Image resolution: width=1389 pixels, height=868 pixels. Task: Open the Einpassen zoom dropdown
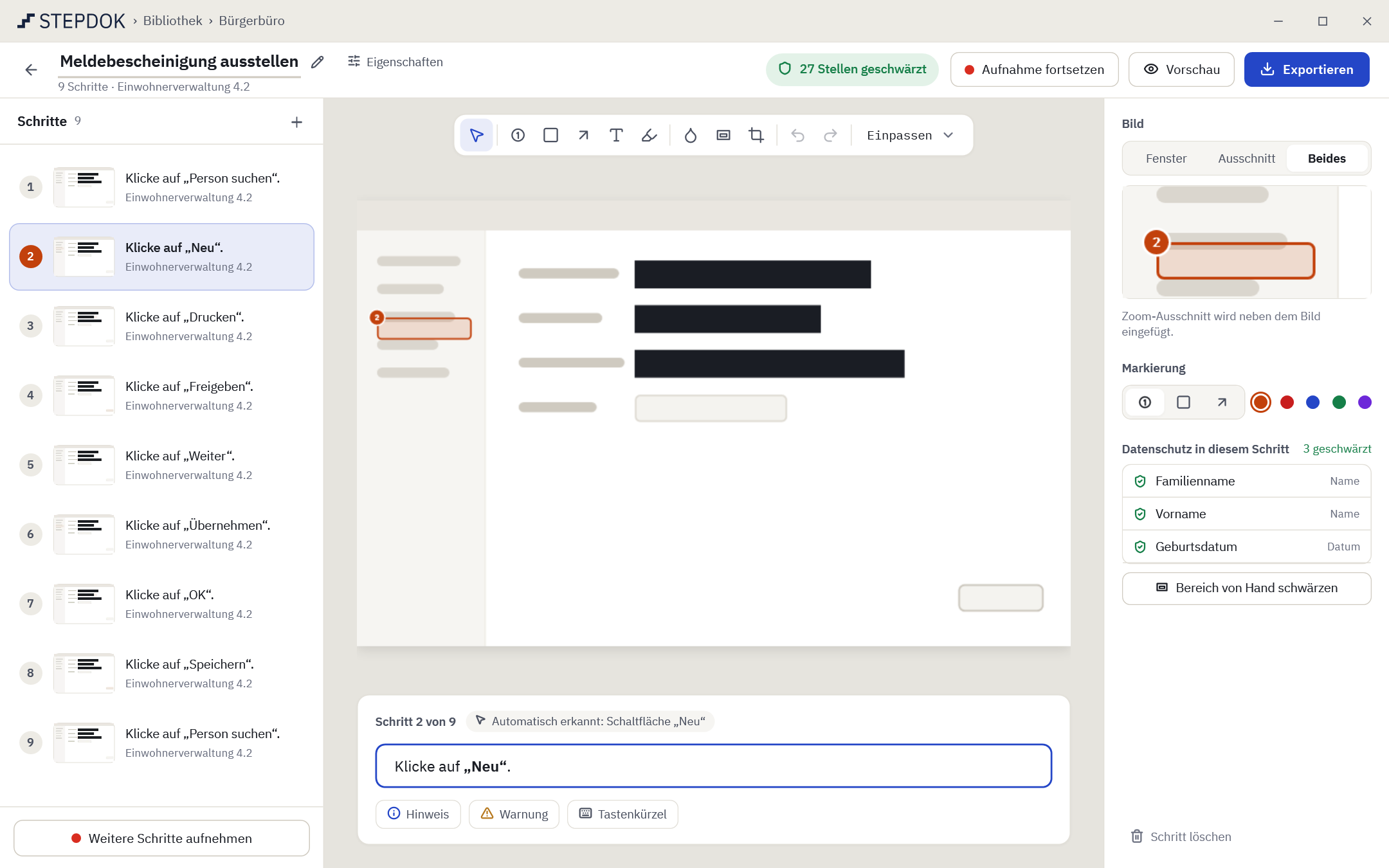909,135
